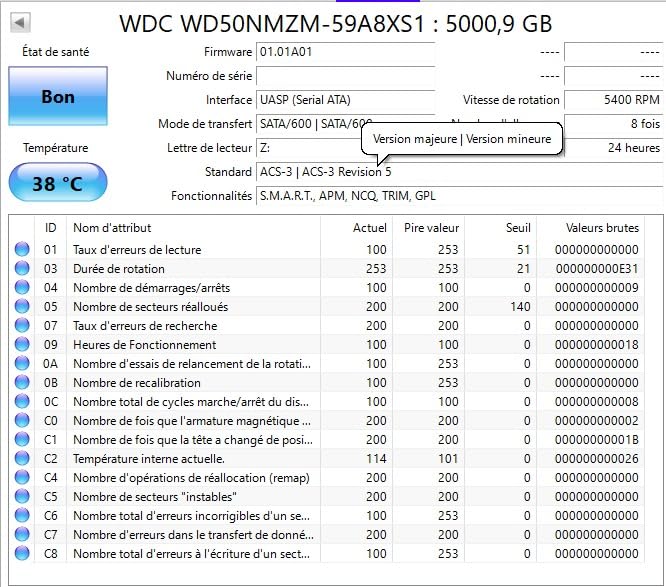Select the status orb for Nombre de secteurs réalloués
The image size is (666, 587).
click(x=22, y=307)
